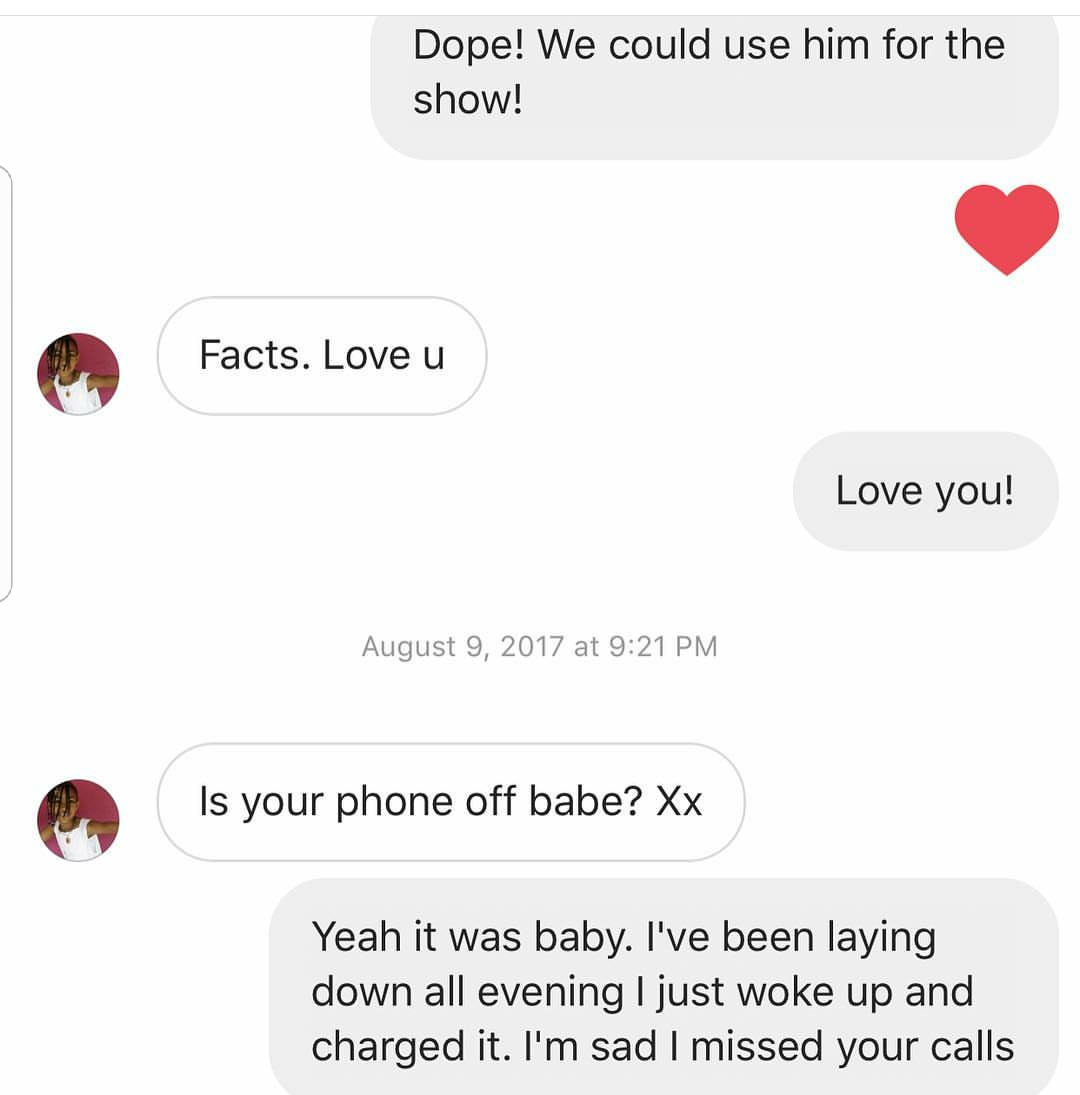Click the word "show!" in top message
1080x1095 pixels.
[468, 99]
